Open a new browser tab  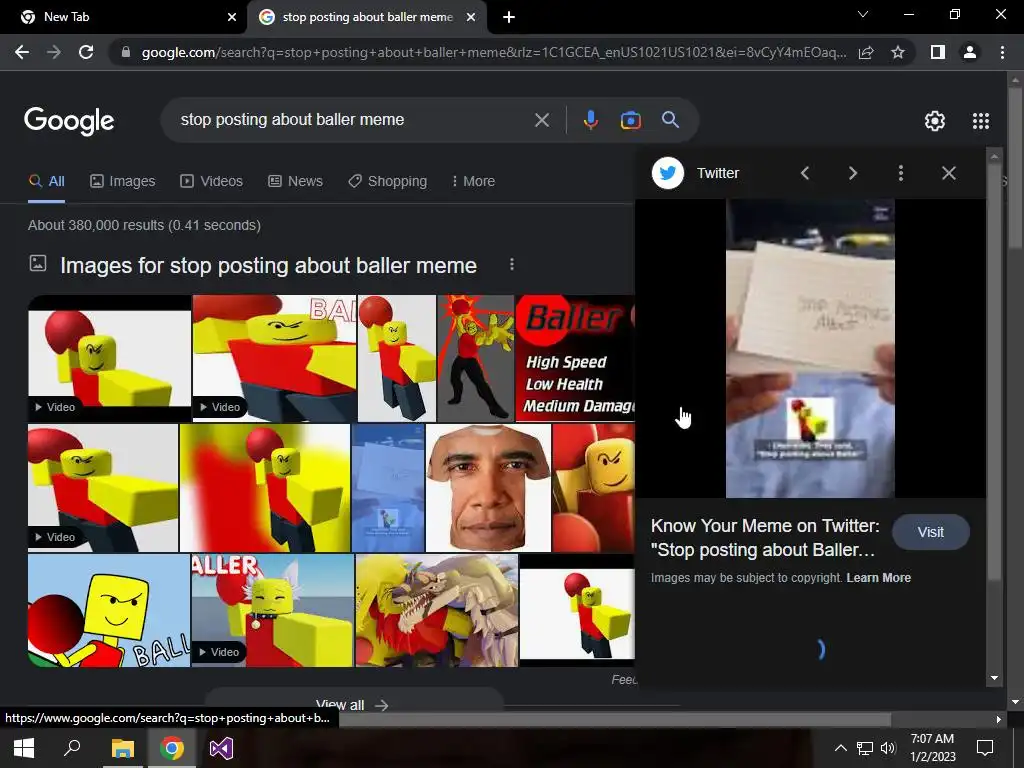coord(509,17)
